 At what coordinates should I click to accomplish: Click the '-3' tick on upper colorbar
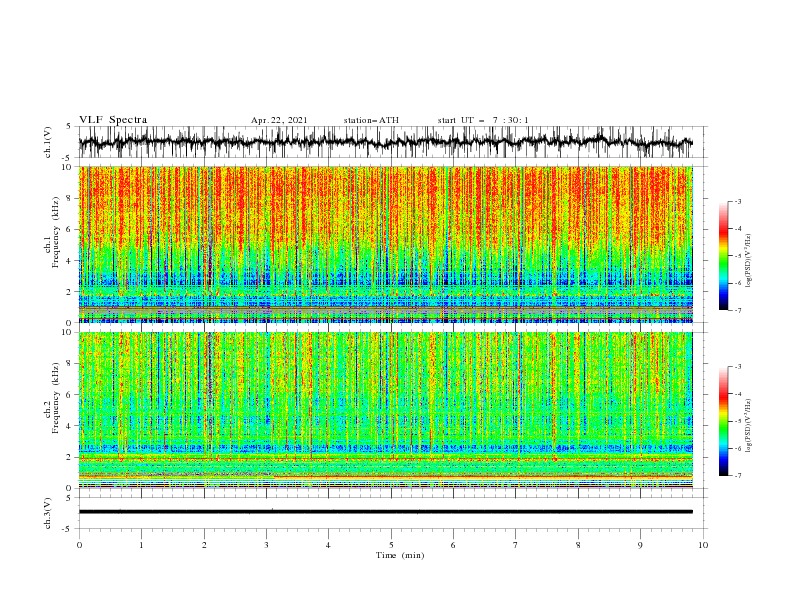point(737,201)
